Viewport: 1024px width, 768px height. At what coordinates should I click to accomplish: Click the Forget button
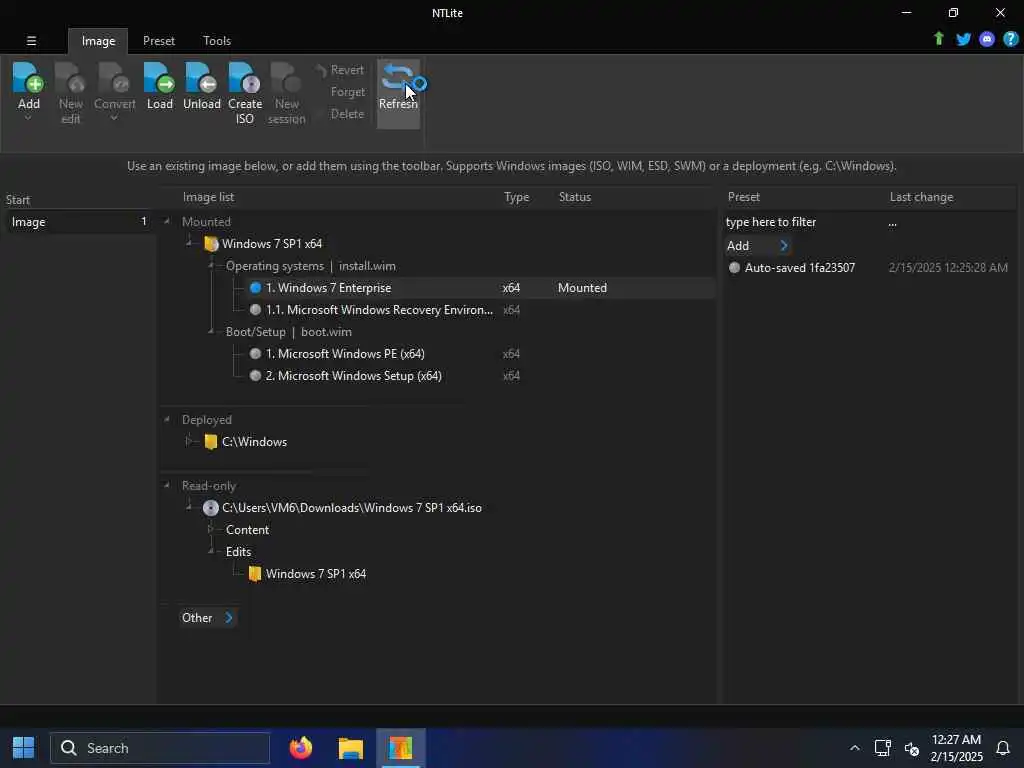click(347, 92)
